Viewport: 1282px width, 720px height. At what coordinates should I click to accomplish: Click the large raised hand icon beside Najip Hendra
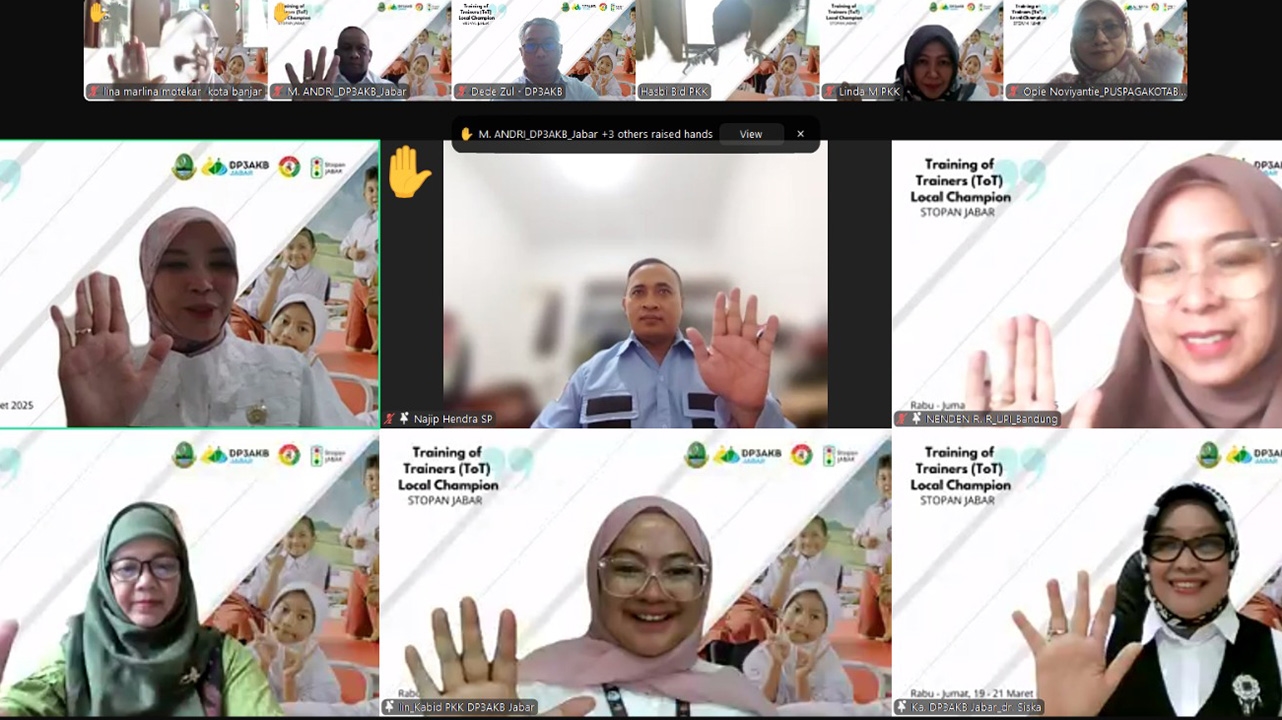[408, 173]
